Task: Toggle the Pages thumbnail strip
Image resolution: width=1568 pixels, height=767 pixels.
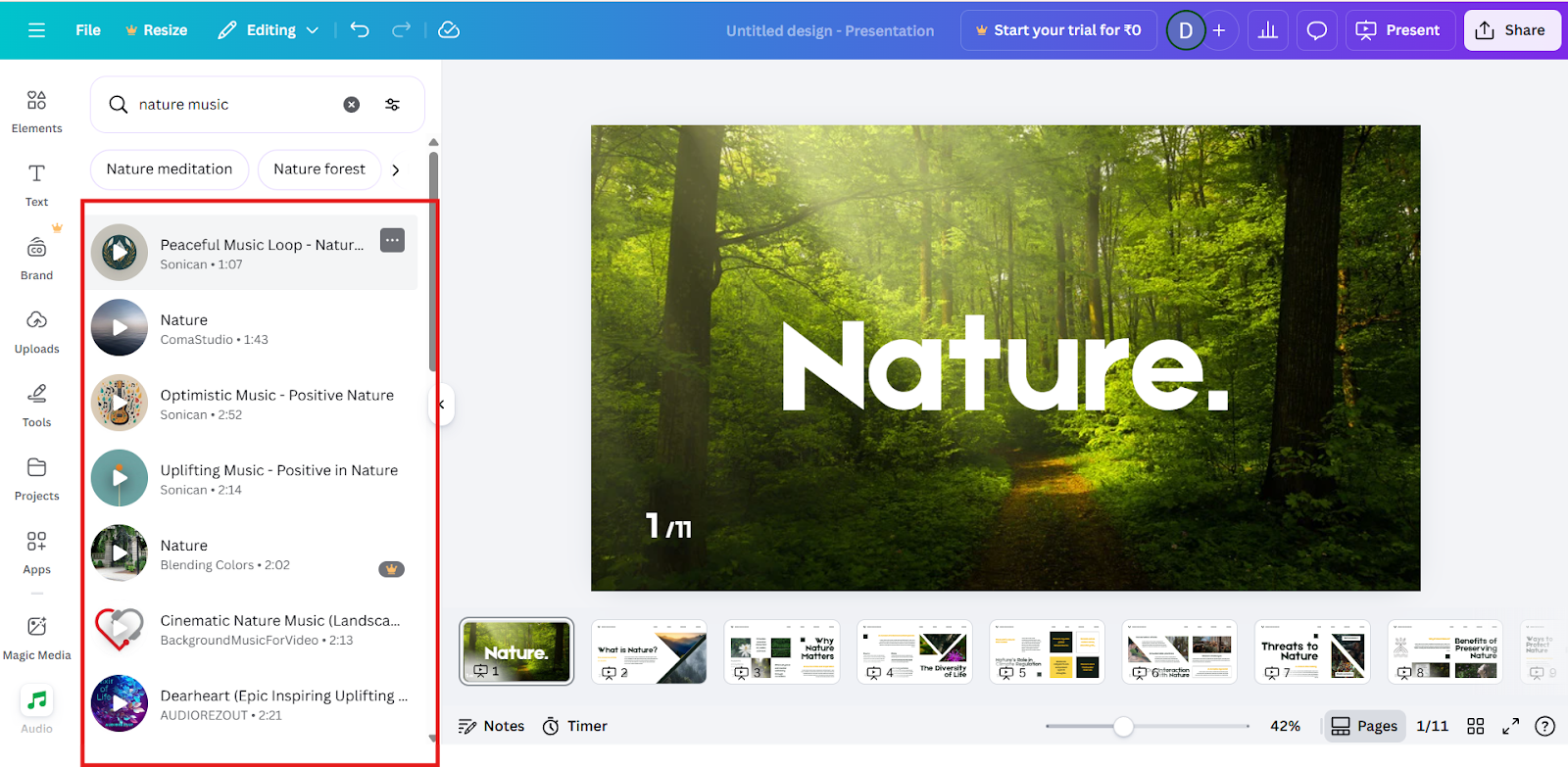Action: (x=1364, y=726)
